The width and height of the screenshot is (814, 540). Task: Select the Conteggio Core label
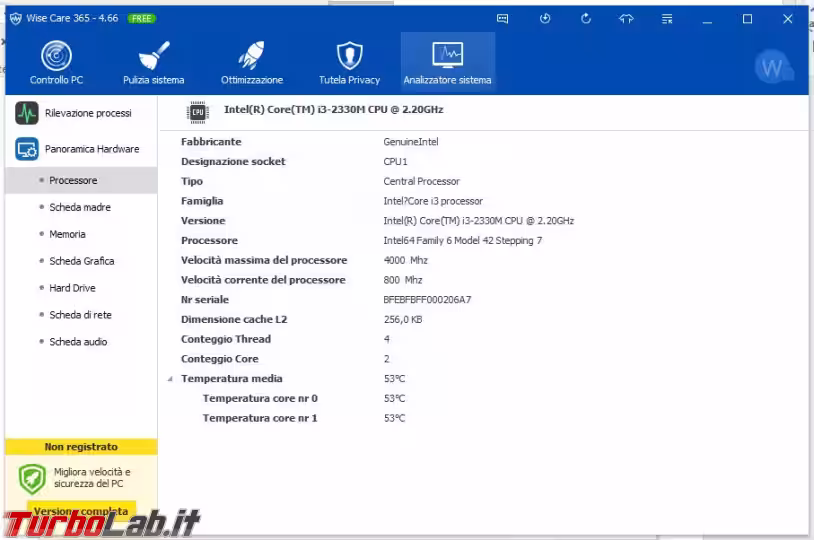pos(220,359)
